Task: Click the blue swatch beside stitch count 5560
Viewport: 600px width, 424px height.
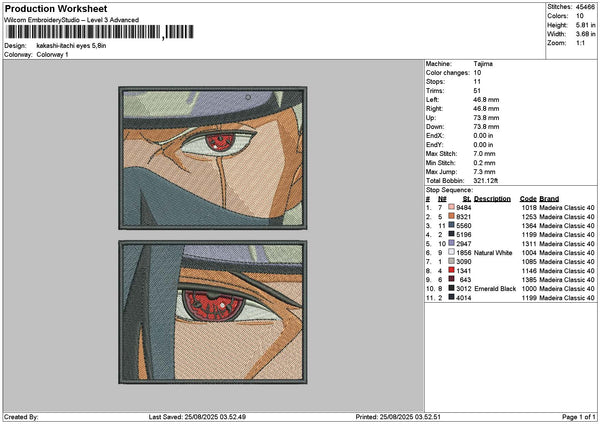Action: click(x=452, y=225)
